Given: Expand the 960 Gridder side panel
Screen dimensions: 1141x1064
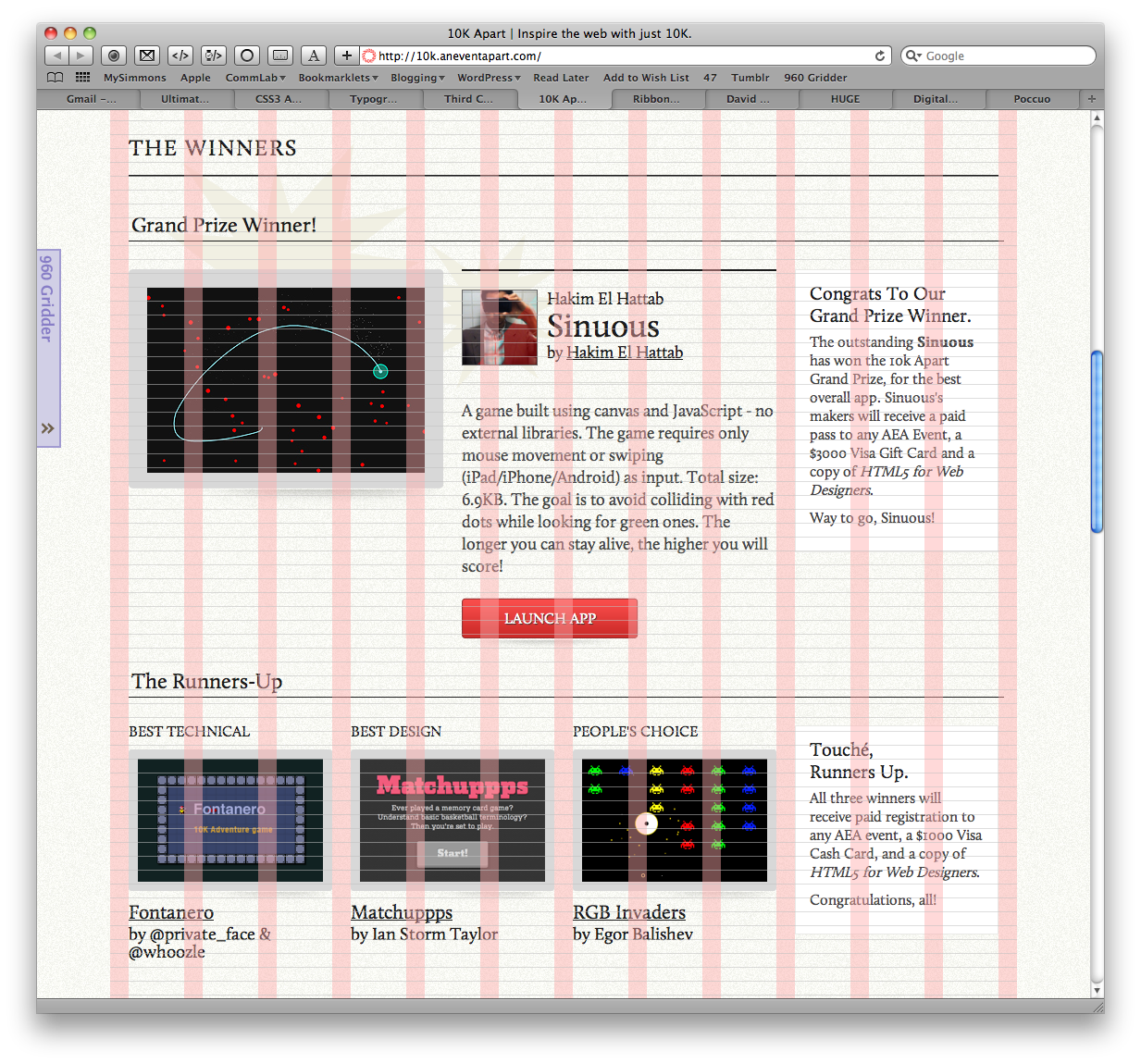Looking at the screenshot, I should point(48,428).
